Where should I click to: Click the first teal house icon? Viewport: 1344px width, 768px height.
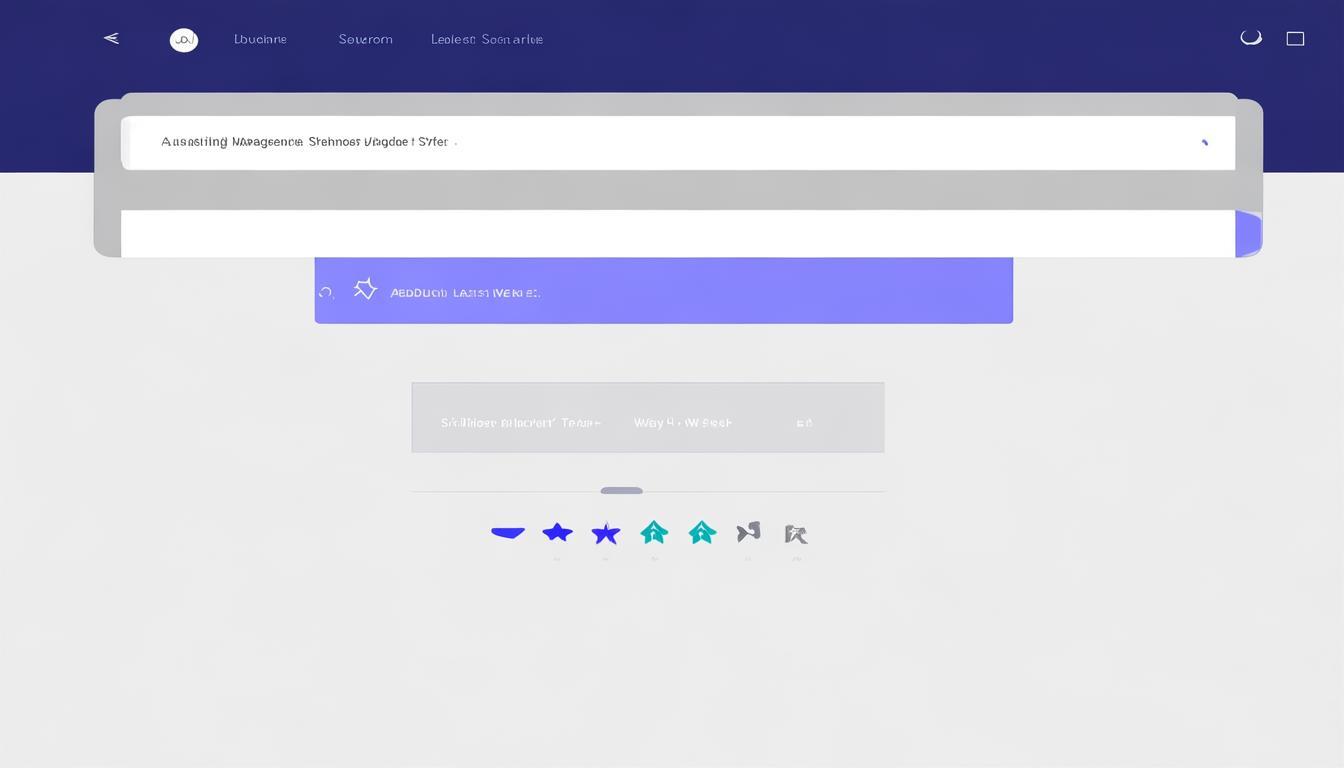(x=654, y=532)
